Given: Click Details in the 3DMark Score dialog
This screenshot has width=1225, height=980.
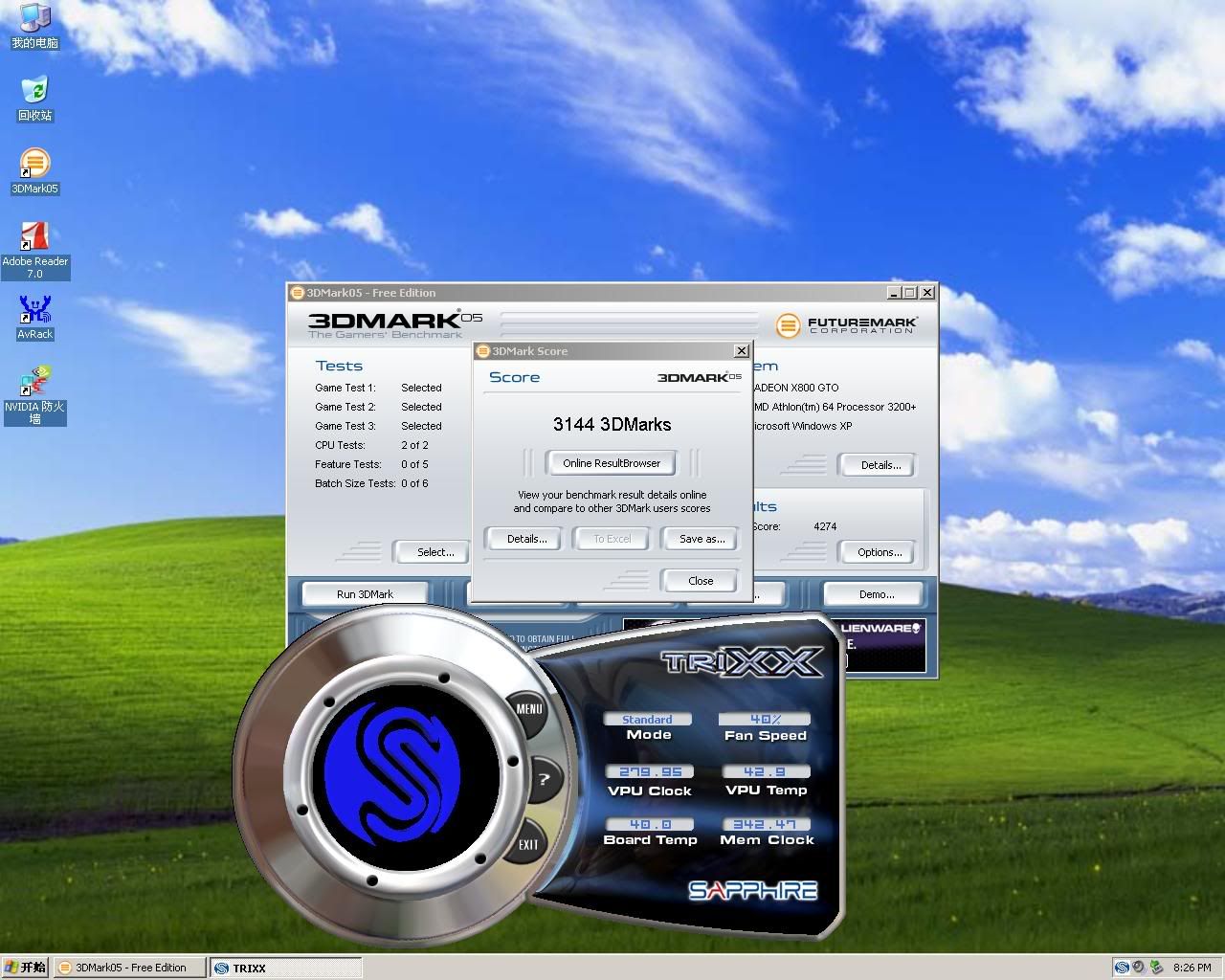Looking at the screenshot, I should 526,539.
